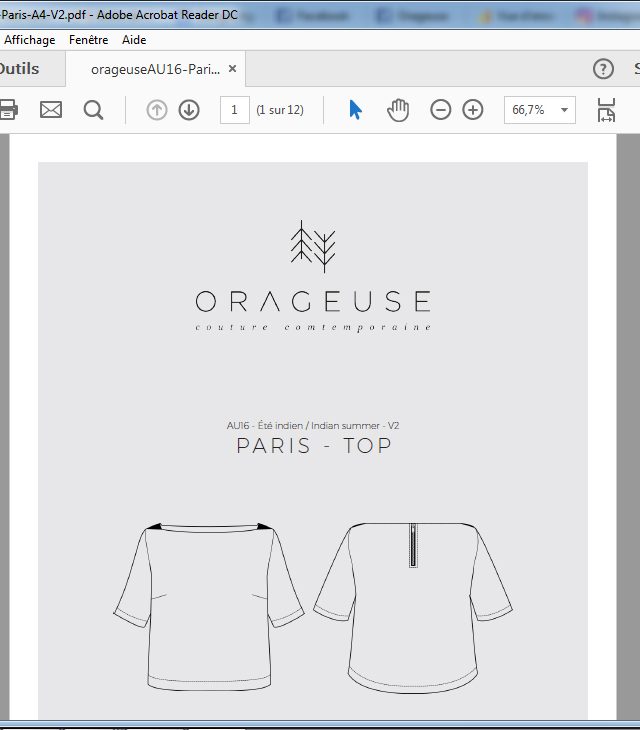The height and width of the screenshot is (730, 640).
Task: Click the fit width scrolling icon
Action: tap(606, 110)
